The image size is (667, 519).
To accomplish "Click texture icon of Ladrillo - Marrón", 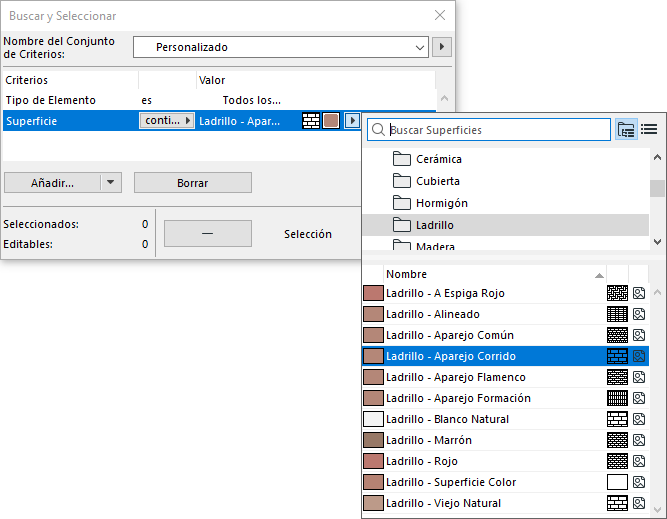I will pyautogui.click(x=639, y=440).
